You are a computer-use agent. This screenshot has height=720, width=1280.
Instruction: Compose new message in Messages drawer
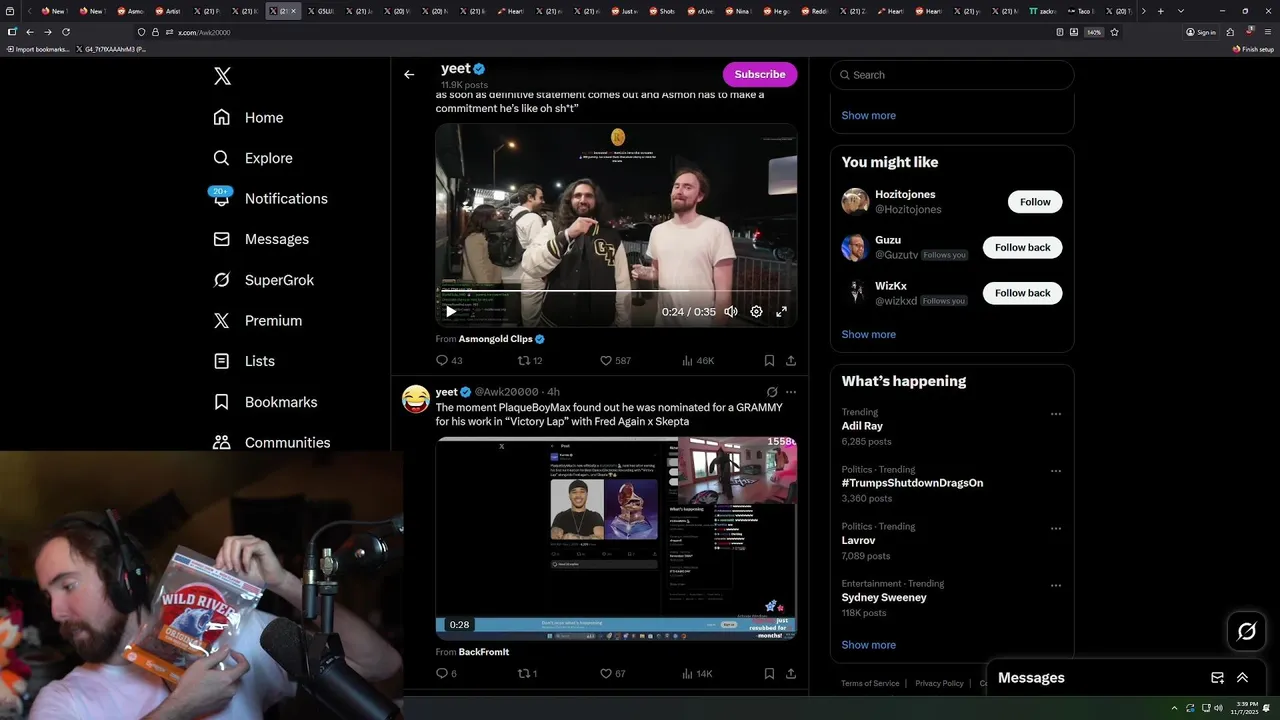pyautogui.click(x=1217, y=677)
